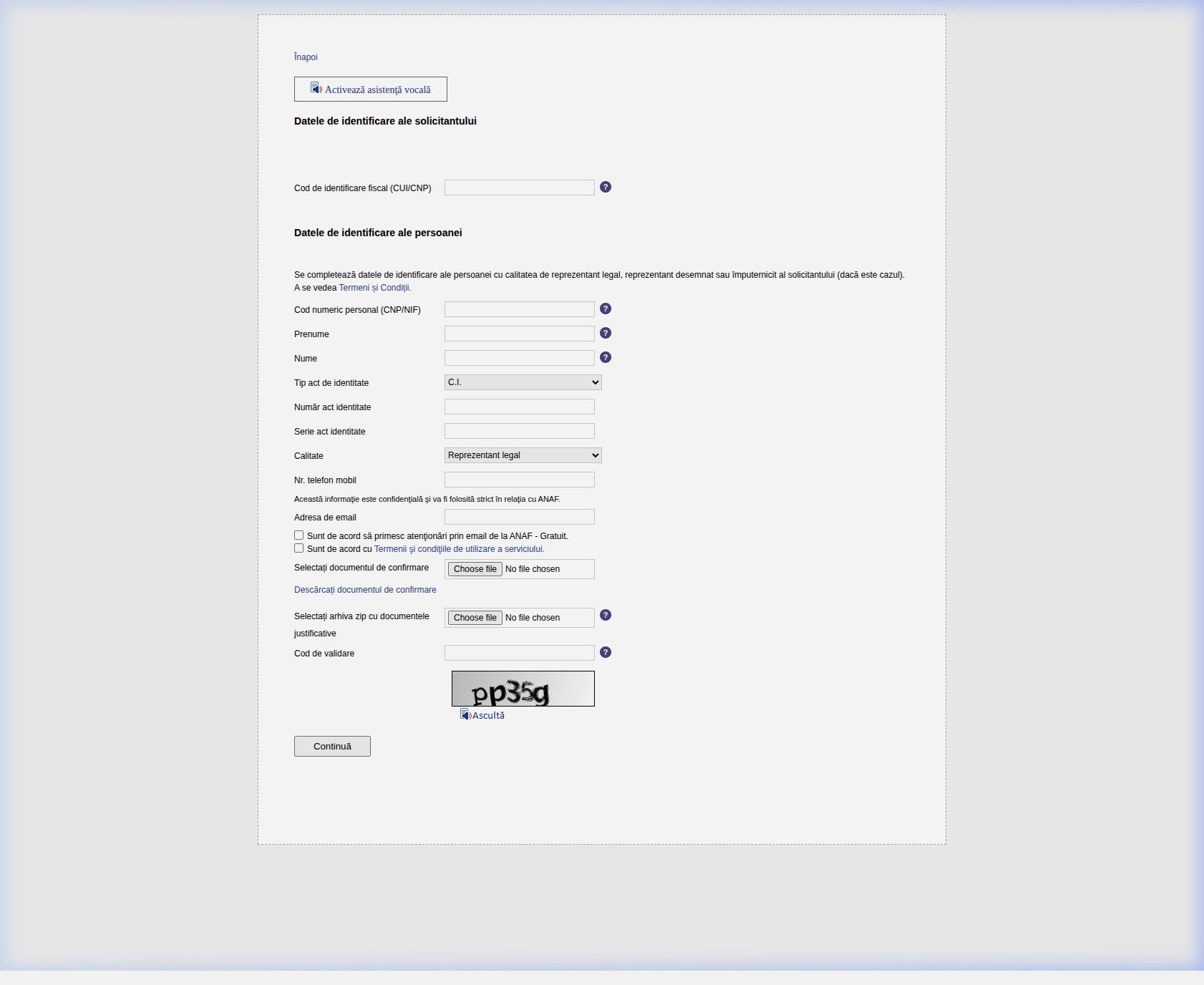This screenshot has width=1204, height=985.
Task: Show help for zip archive upload
Action: coord(606,615)
